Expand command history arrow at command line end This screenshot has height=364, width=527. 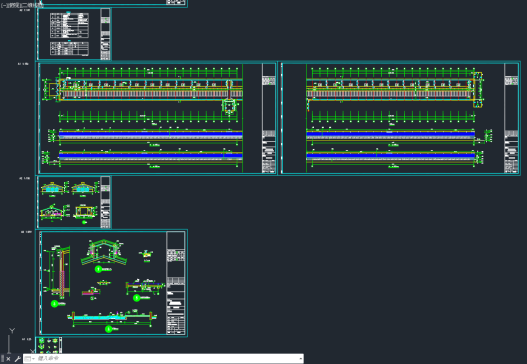300,359
